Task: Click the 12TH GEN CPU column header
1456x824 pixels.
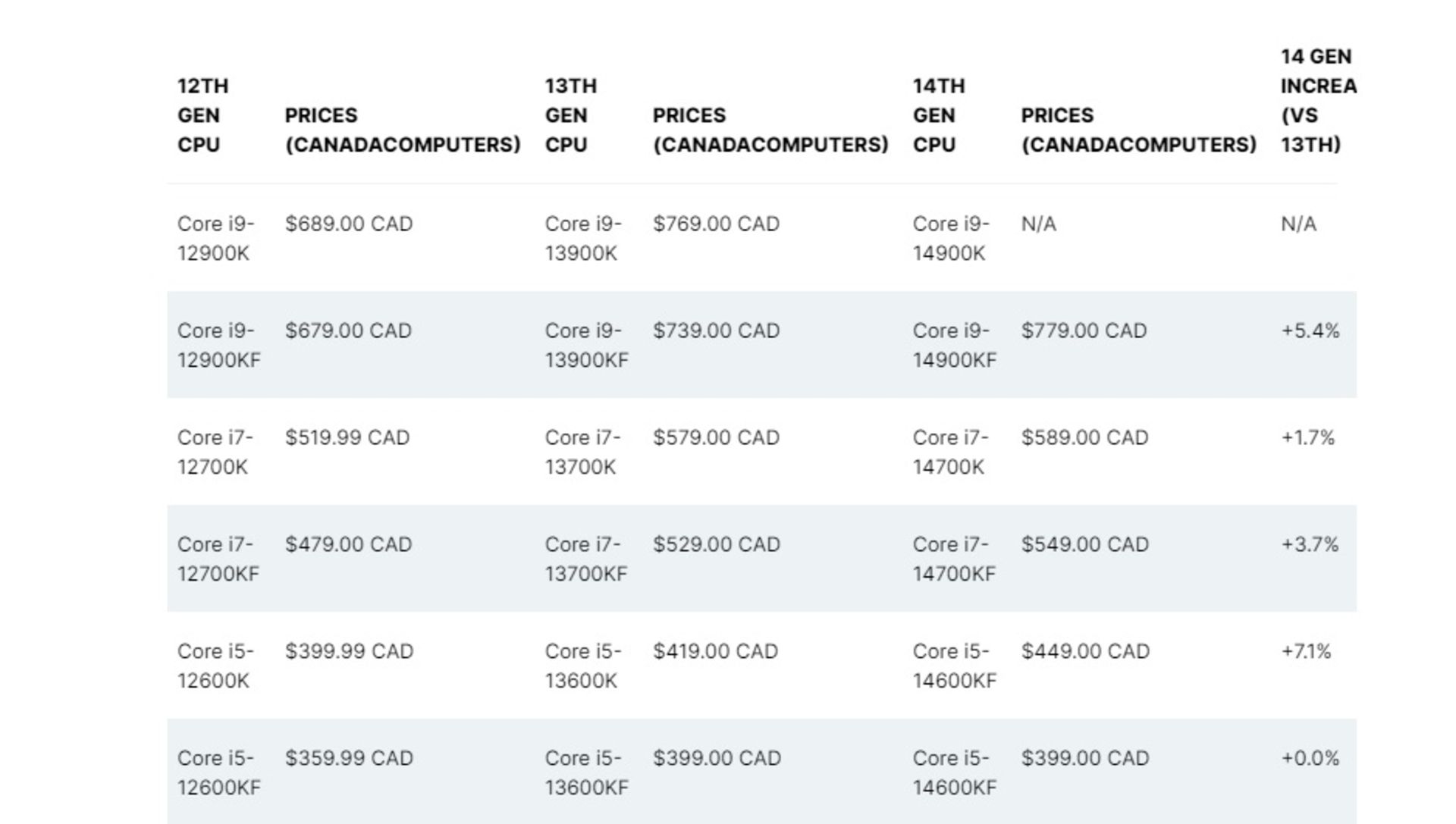Action: click(202, 115)
